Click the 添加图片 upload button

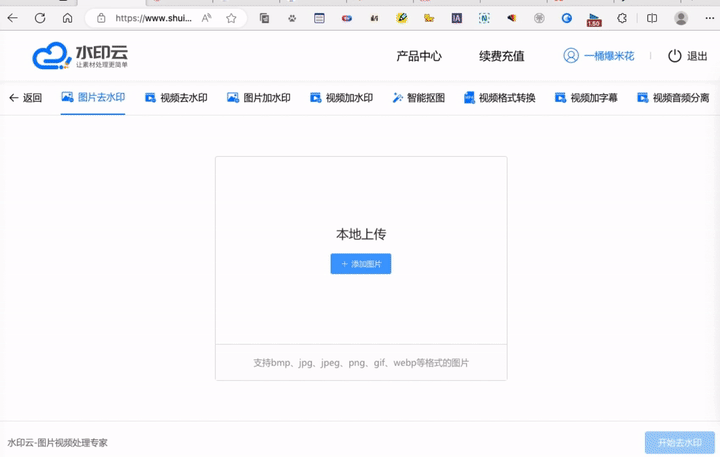click(361, 264)
